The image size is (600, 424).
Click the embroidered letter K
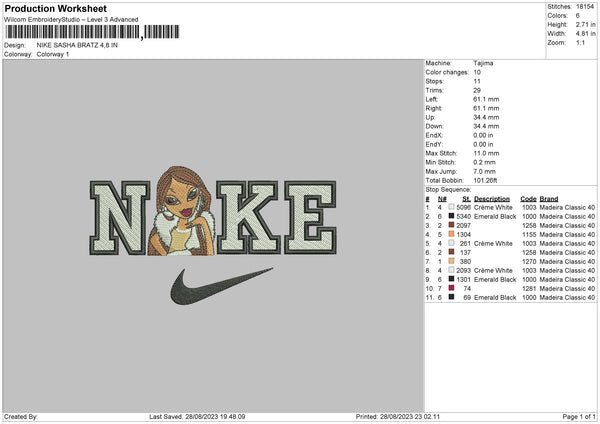pyautogui.click(x=248, y=217)
